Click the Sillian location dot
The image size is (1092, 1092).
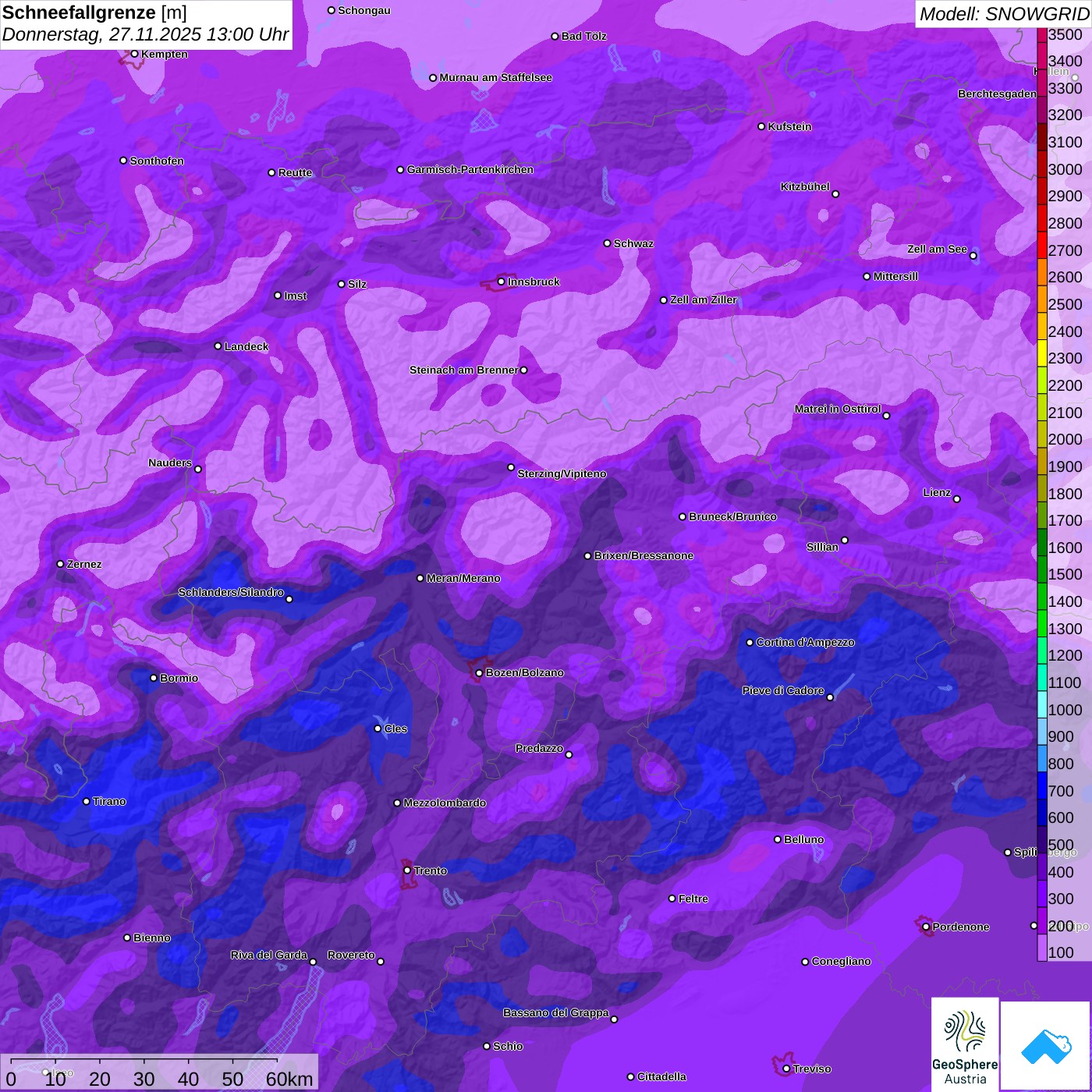845,540
